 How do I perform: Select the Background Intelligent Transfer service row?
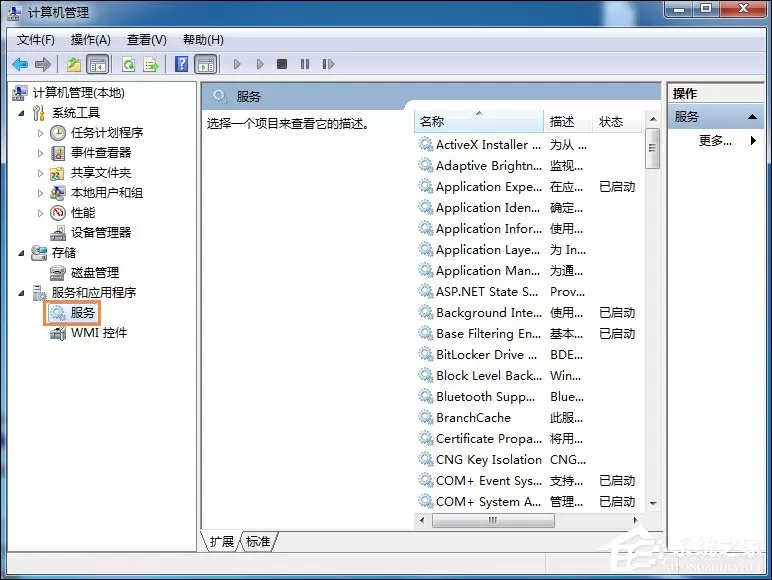click(x=529, y=313)
